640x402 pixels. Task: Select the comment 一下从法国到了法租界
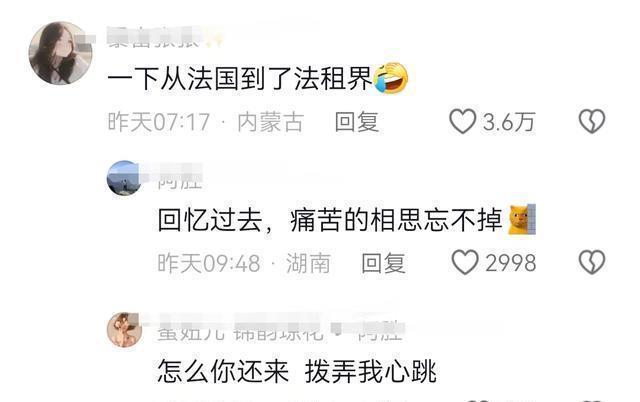(x=240, y=78)
